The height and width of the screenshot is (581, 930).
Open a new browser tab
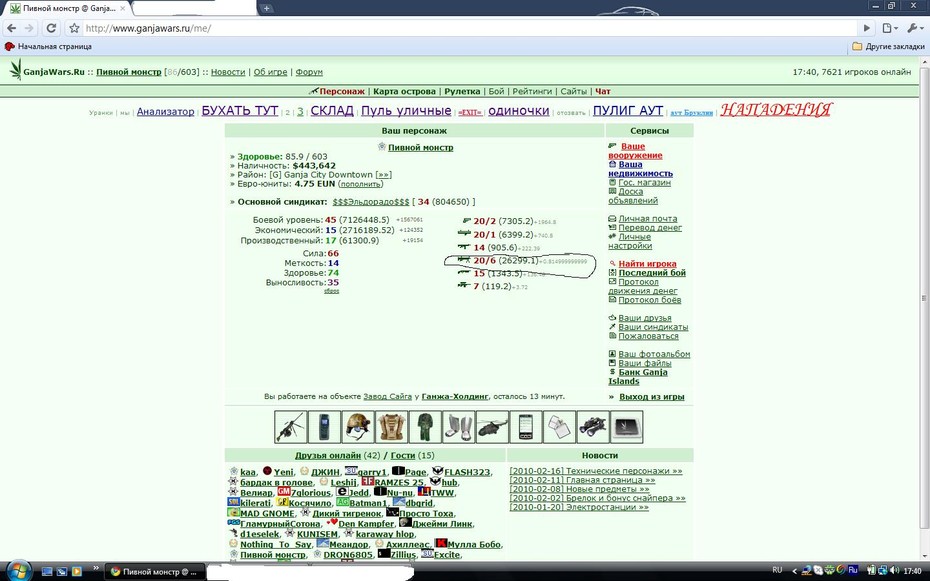267,8
